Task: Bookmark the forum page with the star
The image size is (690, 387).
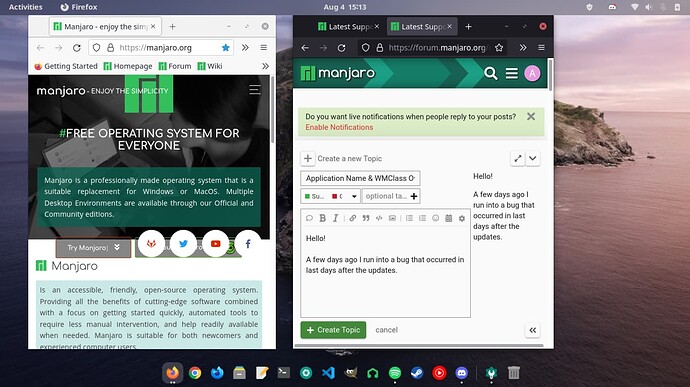Action: click(499, 48)
